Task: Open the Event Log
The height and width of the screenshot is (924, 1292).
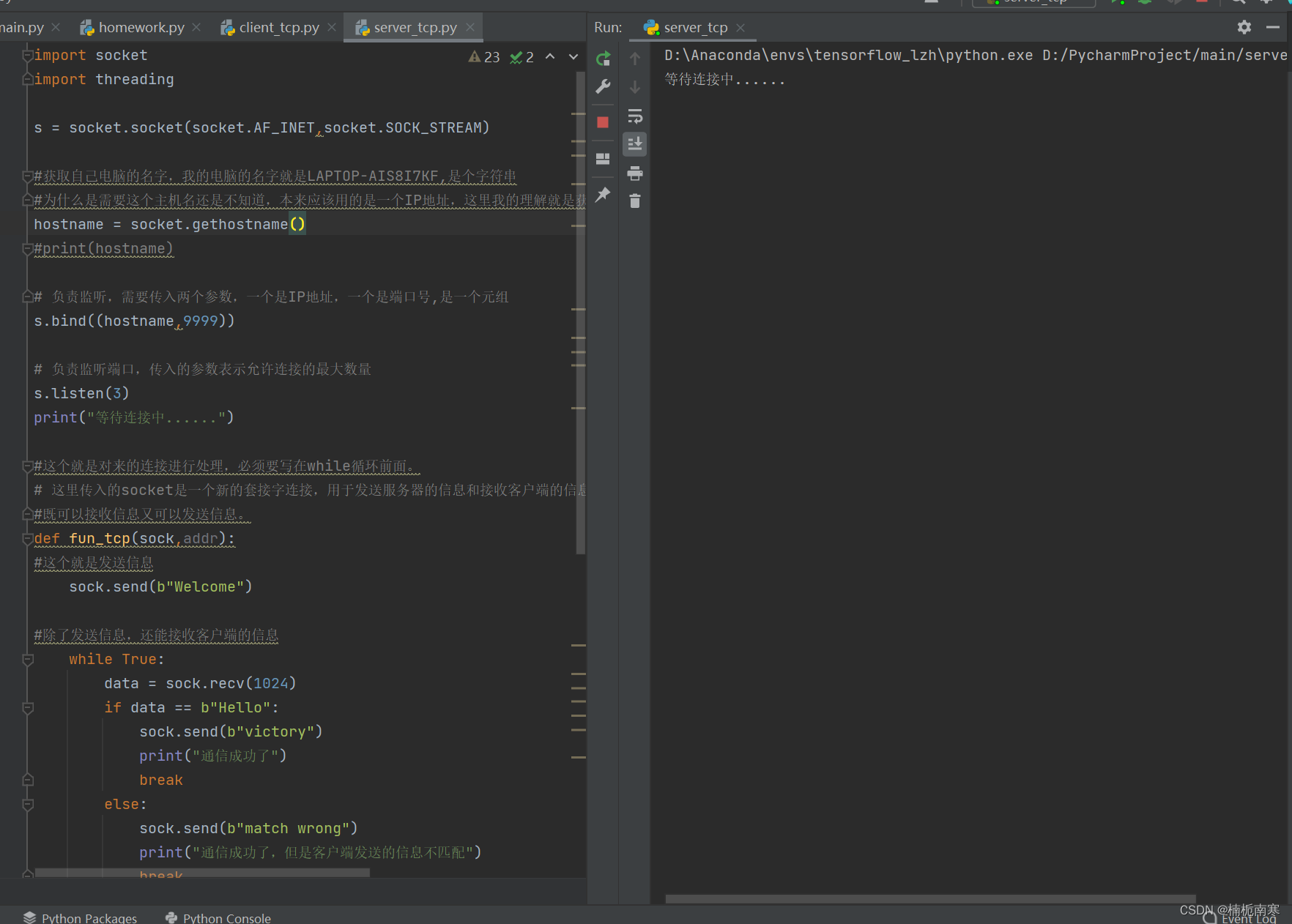Action: click(x=1241, y=919)
